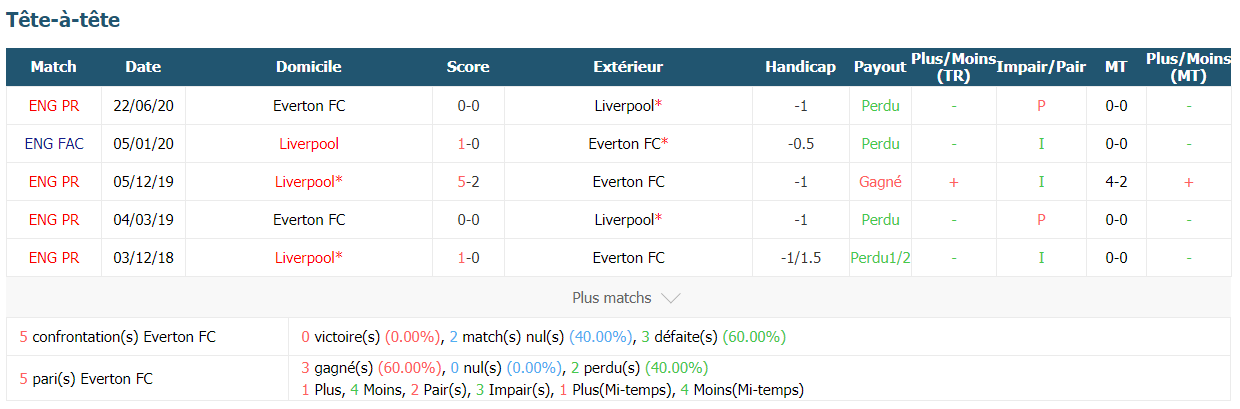Click the 5-2 score on 05/12/19
The height and width of the screenshot is (409, 1240).
[x=468, y=181]
